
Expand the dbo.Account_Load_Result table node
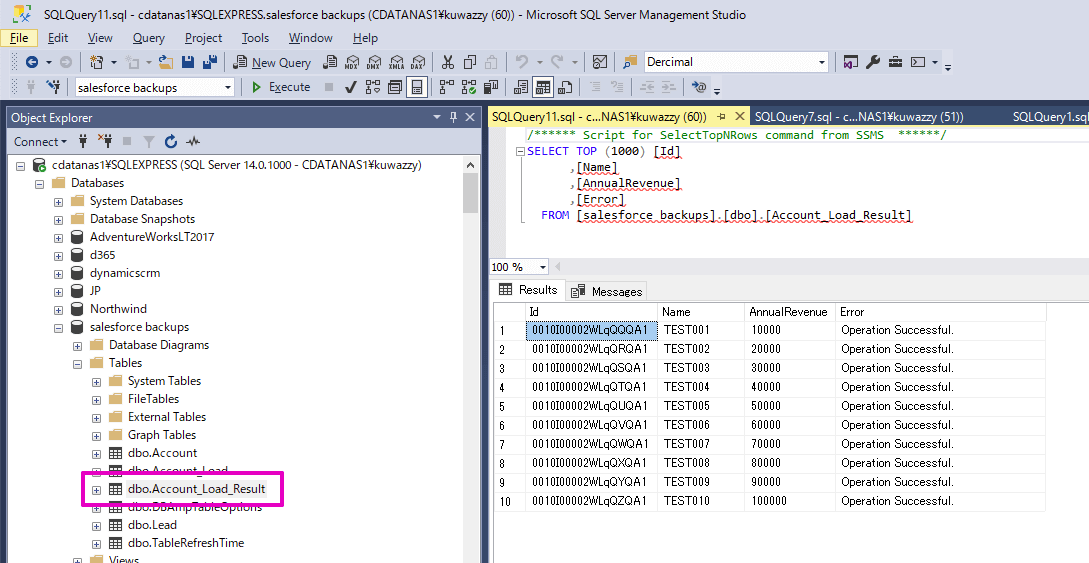tap(97, 489)
